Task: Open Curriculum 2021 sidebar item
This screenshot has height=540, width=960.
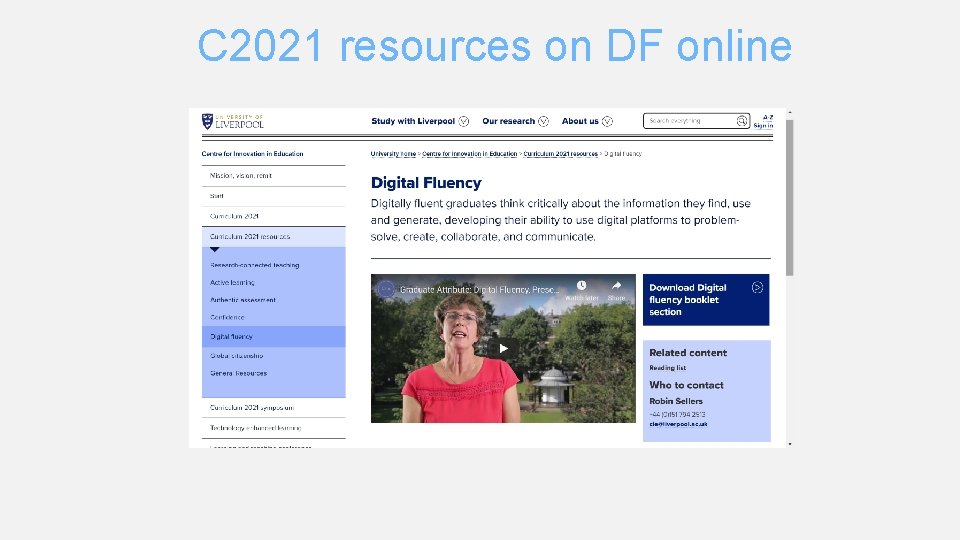Action: 274,216
